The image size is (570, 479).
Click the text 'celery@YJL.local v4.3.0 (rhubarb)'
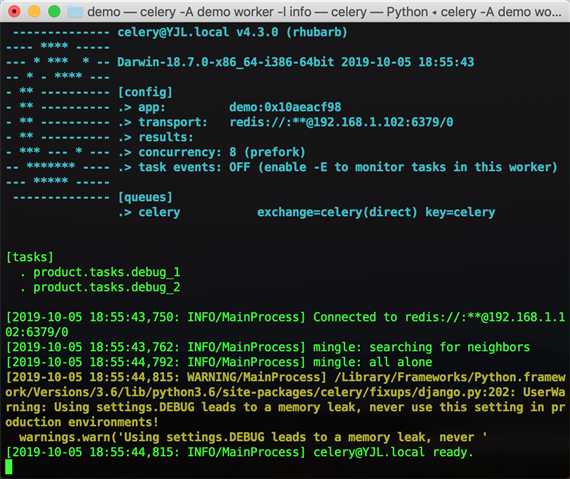coord(232,32)
